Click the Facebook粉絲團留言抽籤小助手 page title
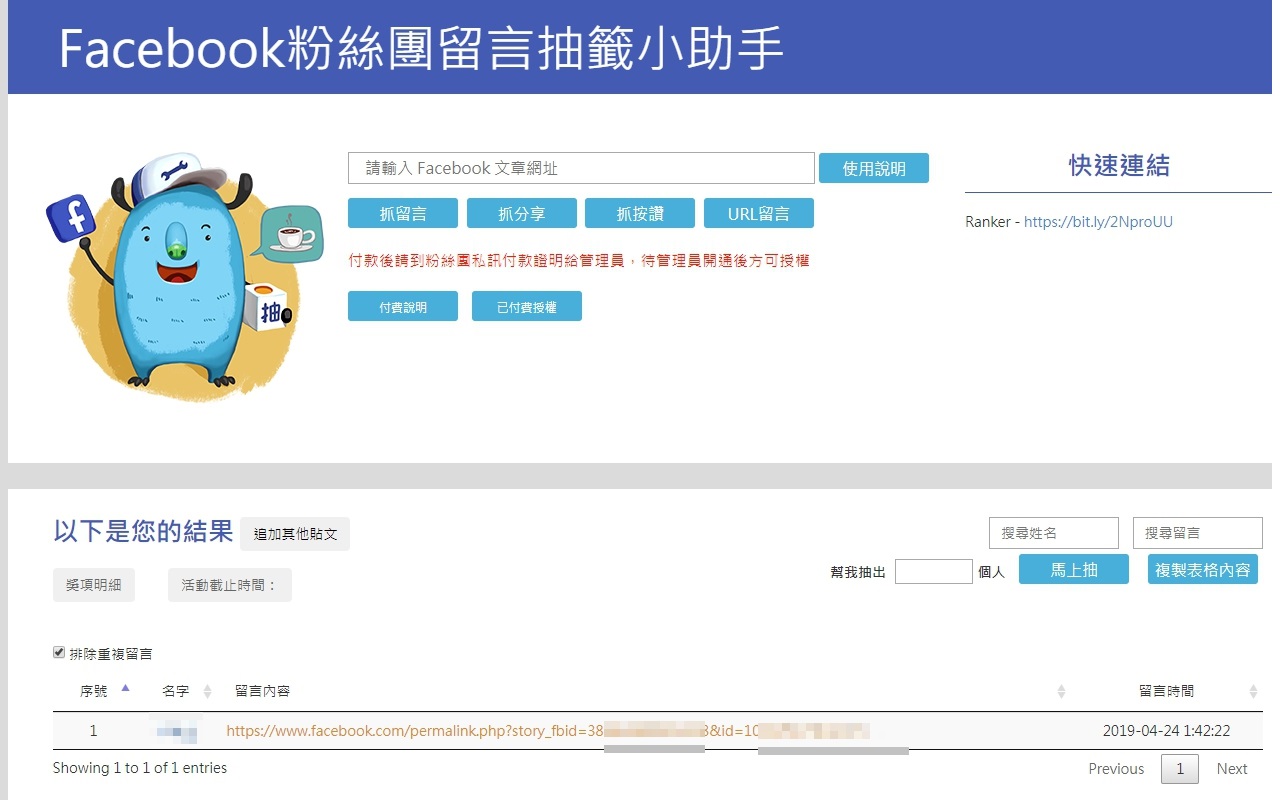Screen dimensions: 1280x800 coord(421,48)
